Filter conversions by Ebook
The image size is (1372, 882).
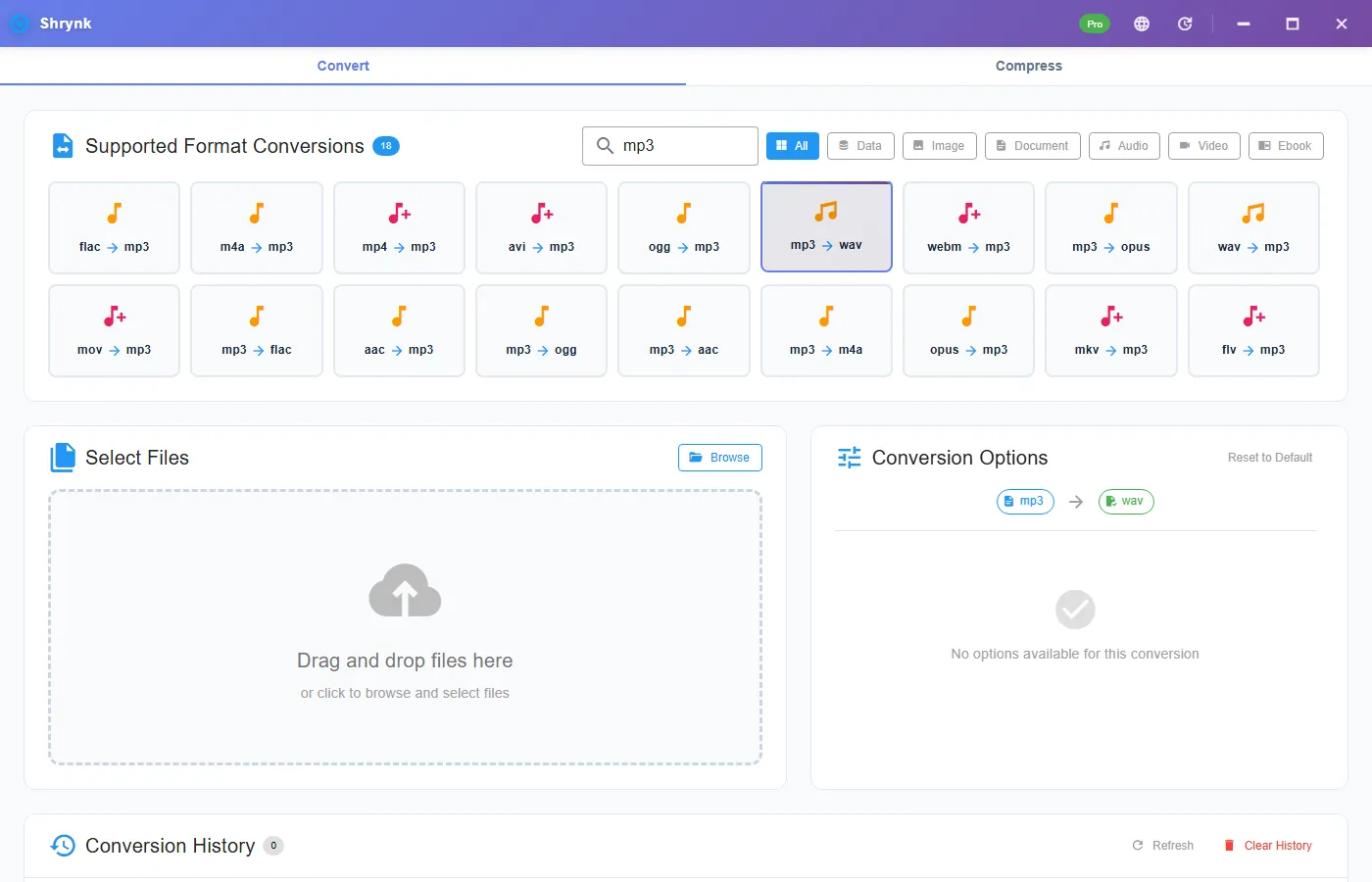click(1286, 146)
